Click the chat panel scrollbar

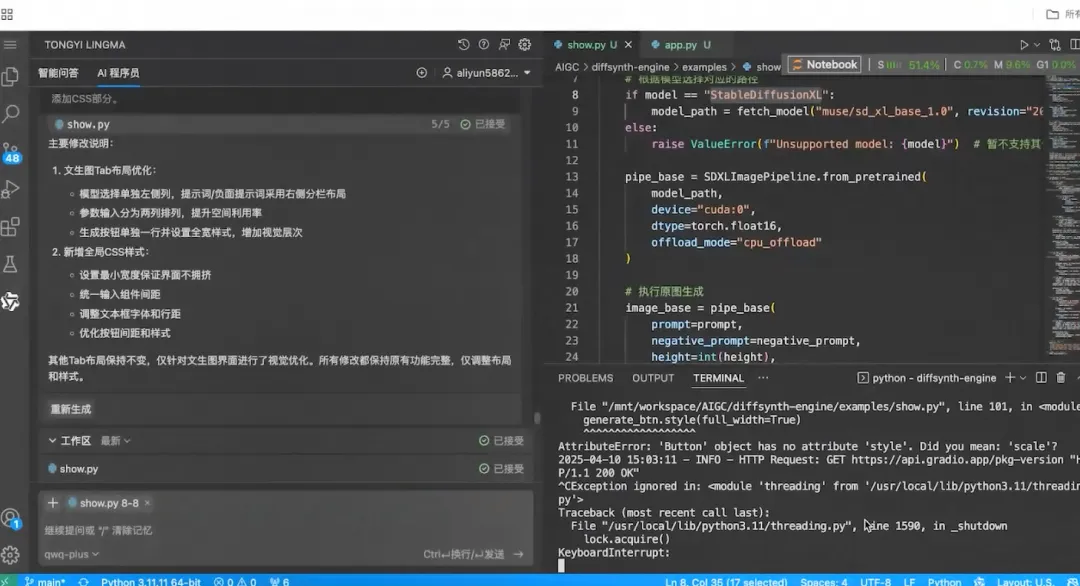(x=537, y=417)
